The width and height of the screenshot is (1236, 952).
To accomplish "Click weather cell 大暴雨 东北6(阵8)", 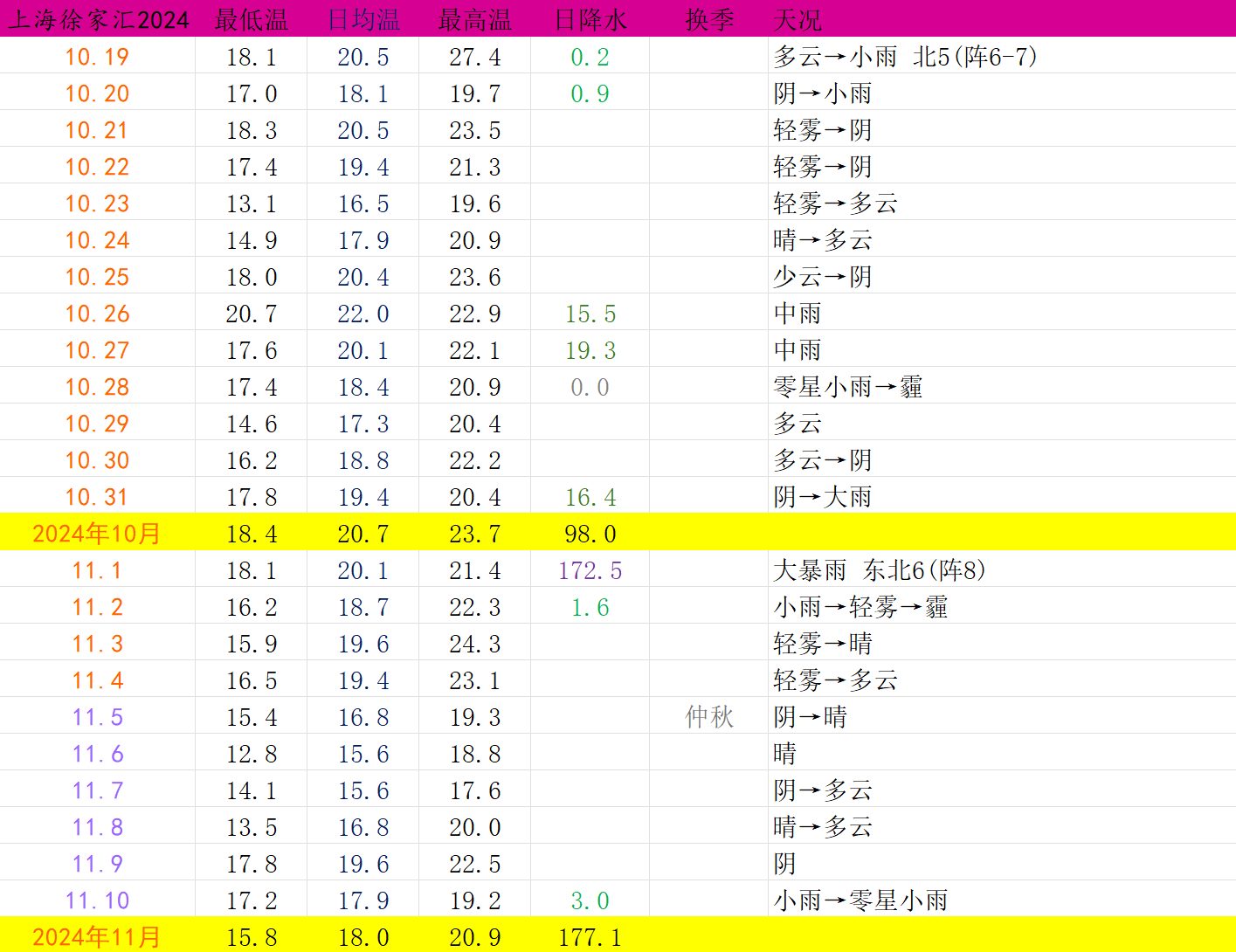I will tap(880, 570).
